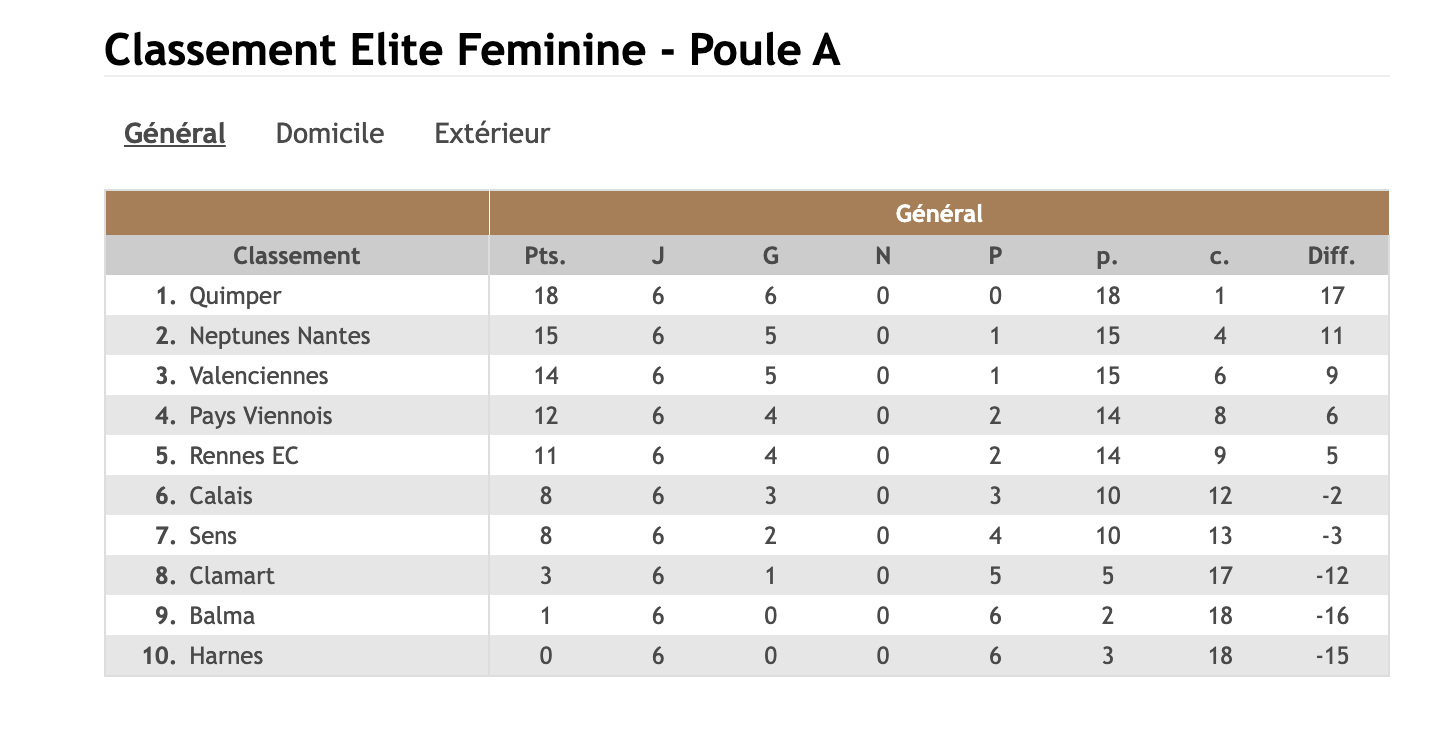The image size is (1444, 738).
Task: Click the J column header
Action: coord(658,256)
